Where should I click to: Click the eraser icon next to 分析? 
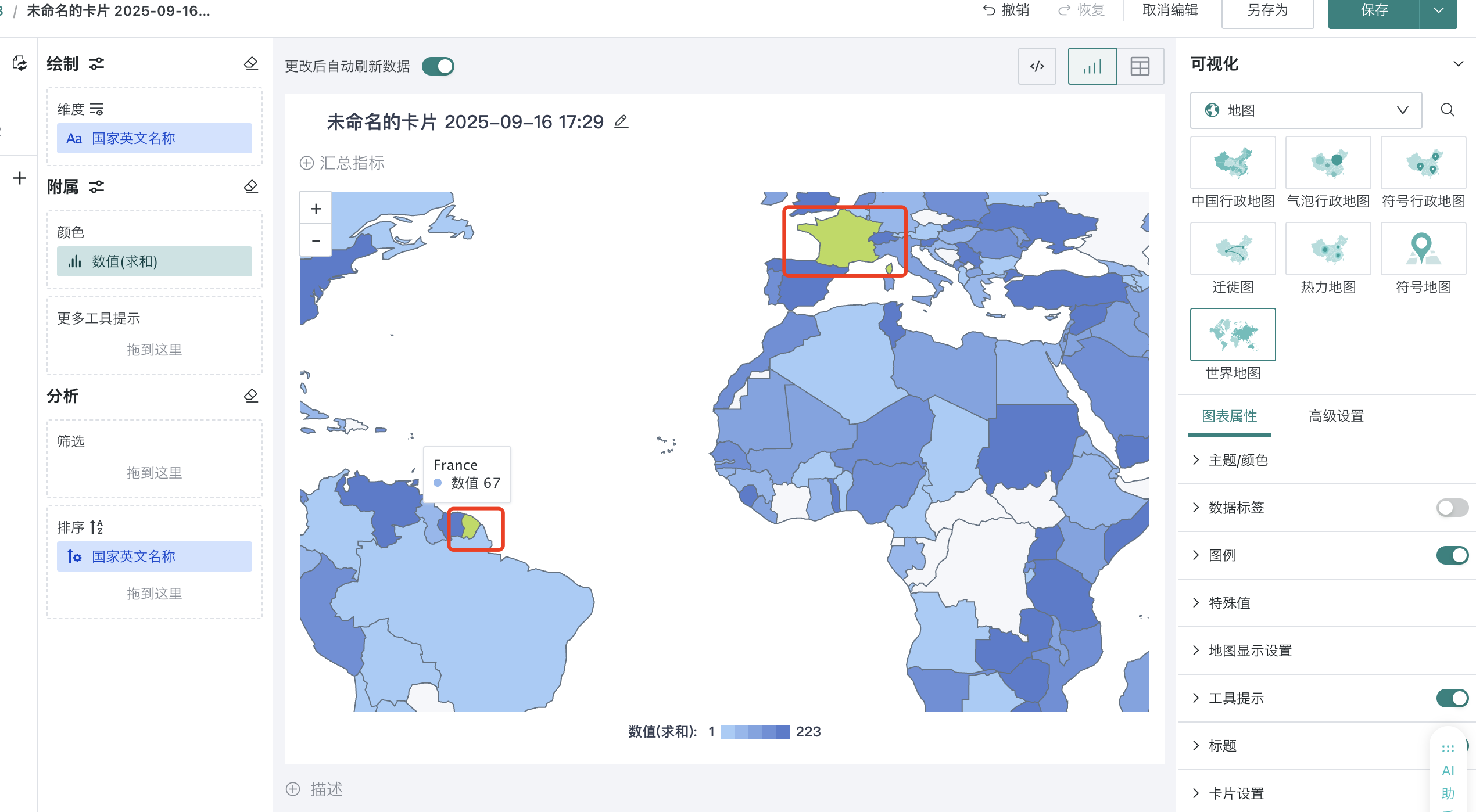coord(250,396)
